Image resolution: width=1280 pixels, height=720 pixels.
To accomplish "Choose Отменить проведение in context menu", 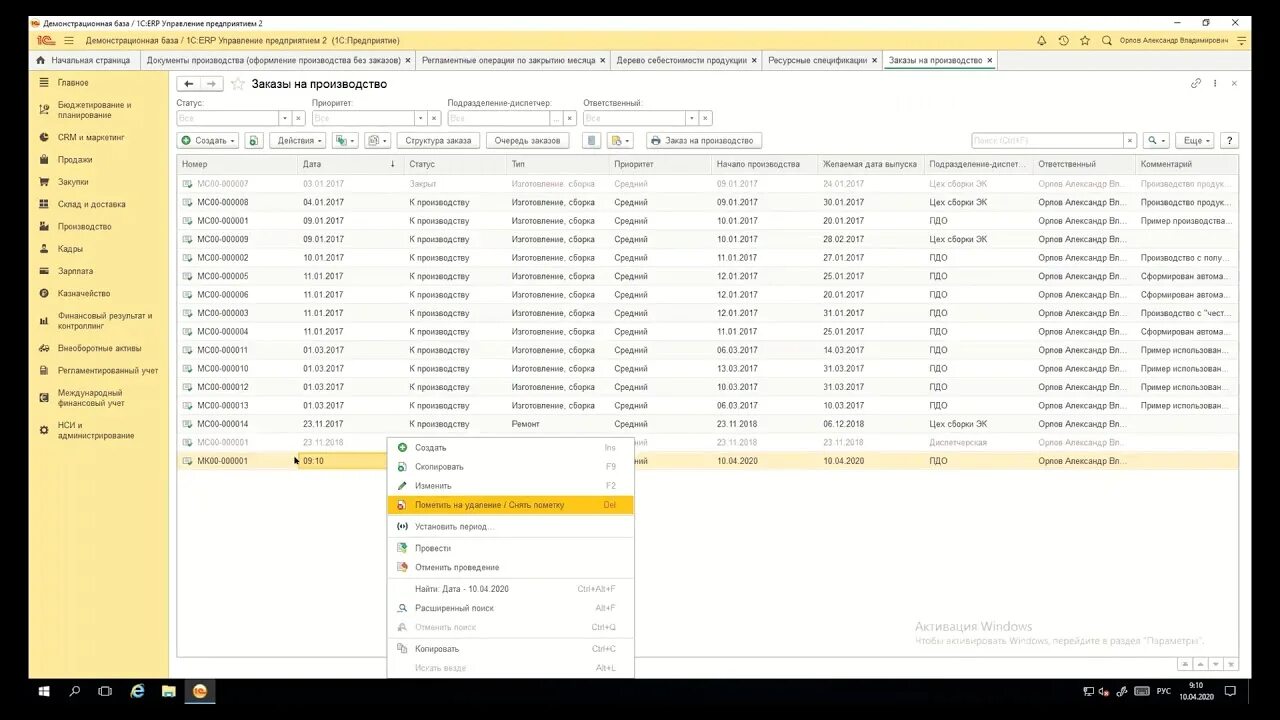I will 510,567.
